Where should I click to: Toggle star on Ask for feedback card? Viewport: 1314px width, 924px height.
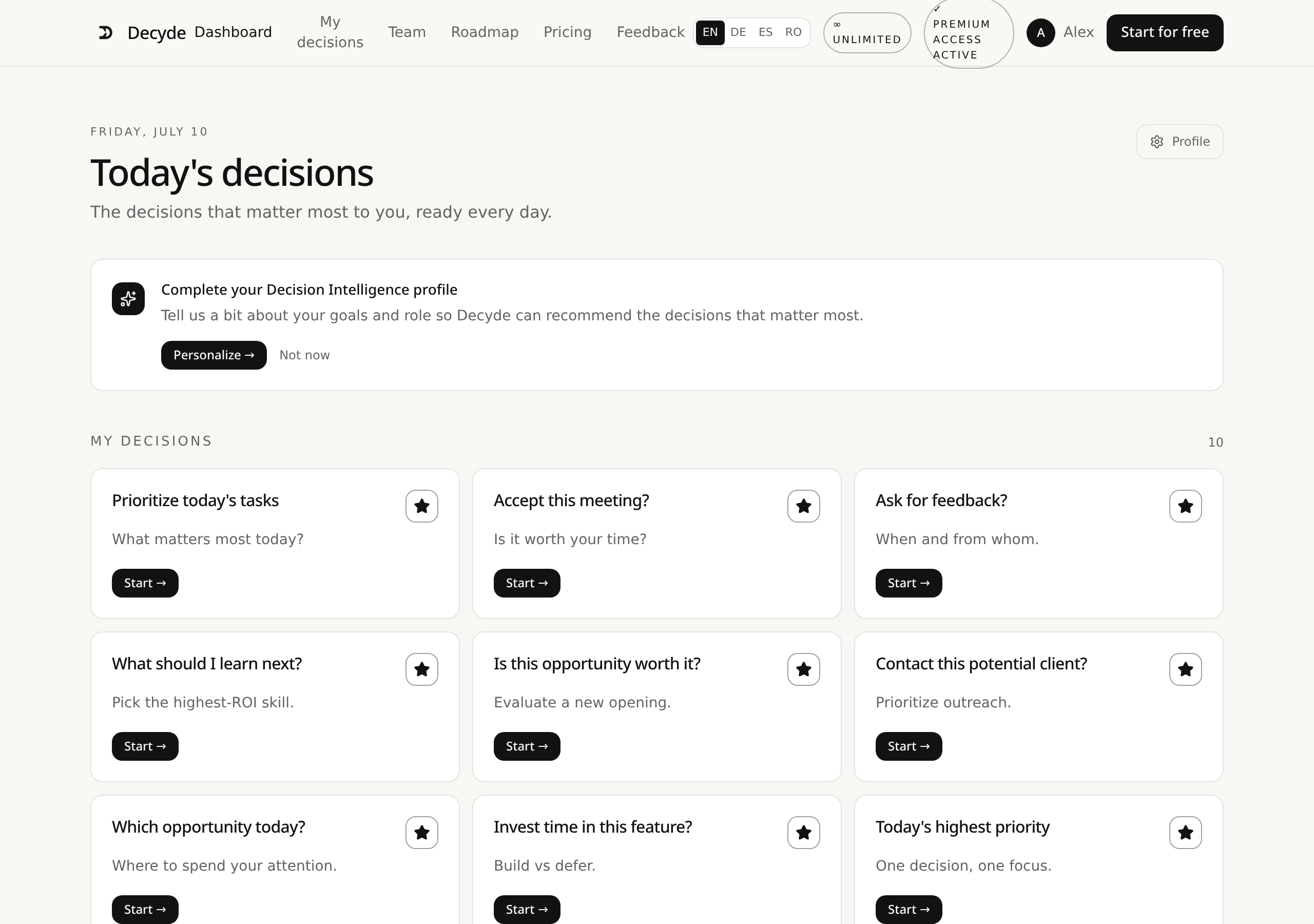point(1185,506)
